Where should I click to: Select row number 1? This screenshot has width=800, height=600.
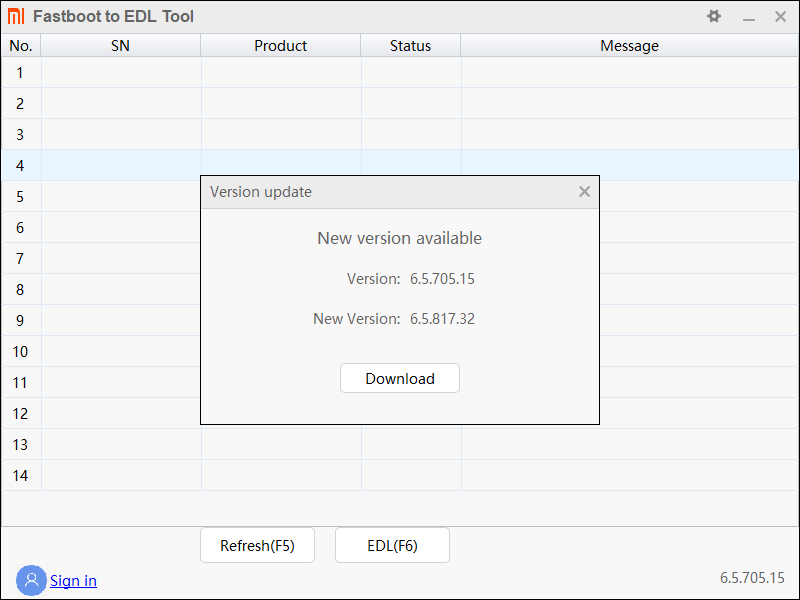[400, 72]
